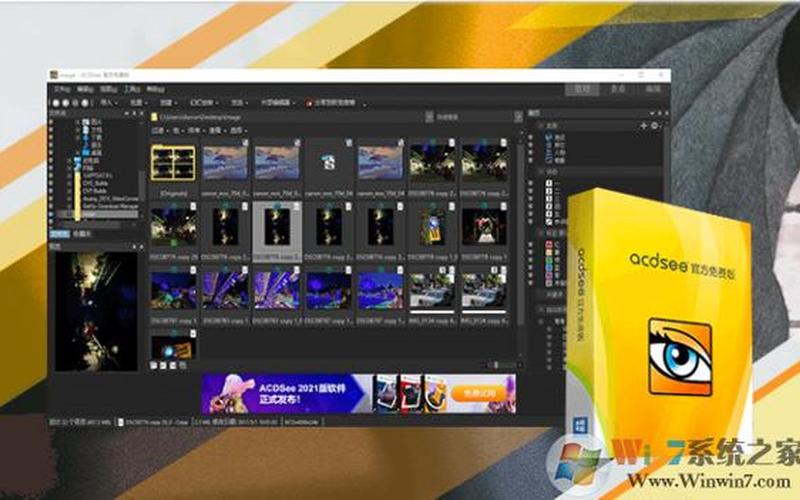Open the 帮助 menu

(x=155, y=89)
